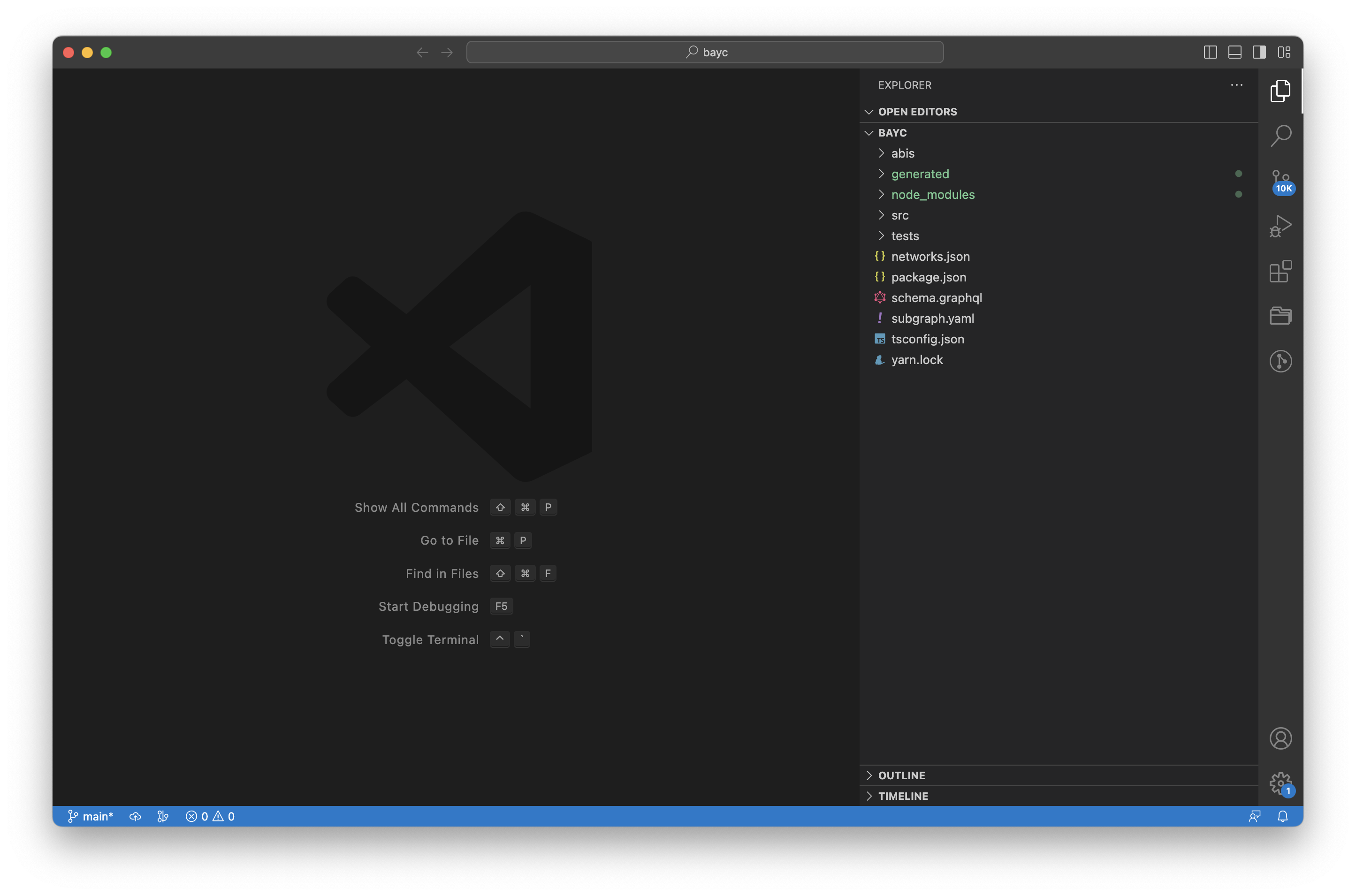
Task: Click the Find in Files label
Action: 442,574
